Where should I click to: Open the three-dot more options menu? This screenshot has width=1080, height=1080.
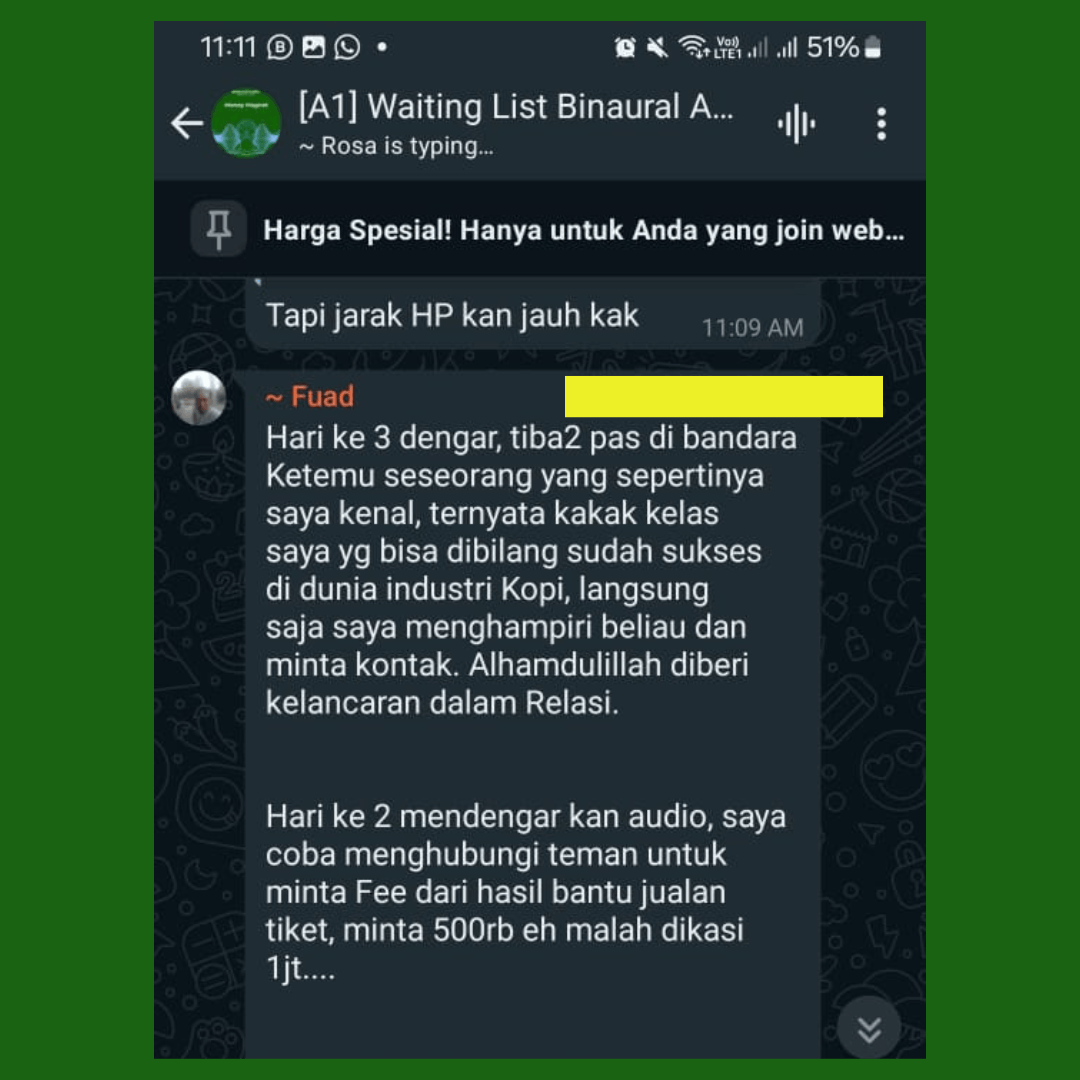881,124
